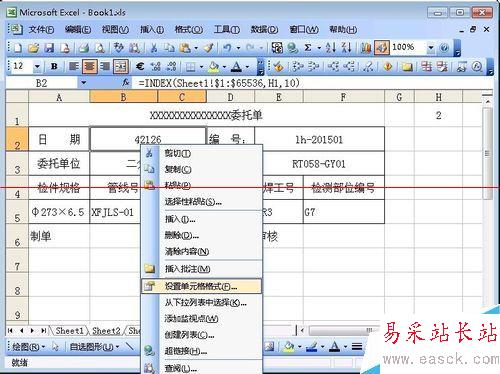This screenshot has width=500, height=374.
Task: Open the Name Box dropdown arrow
Action: coord(83,82)
